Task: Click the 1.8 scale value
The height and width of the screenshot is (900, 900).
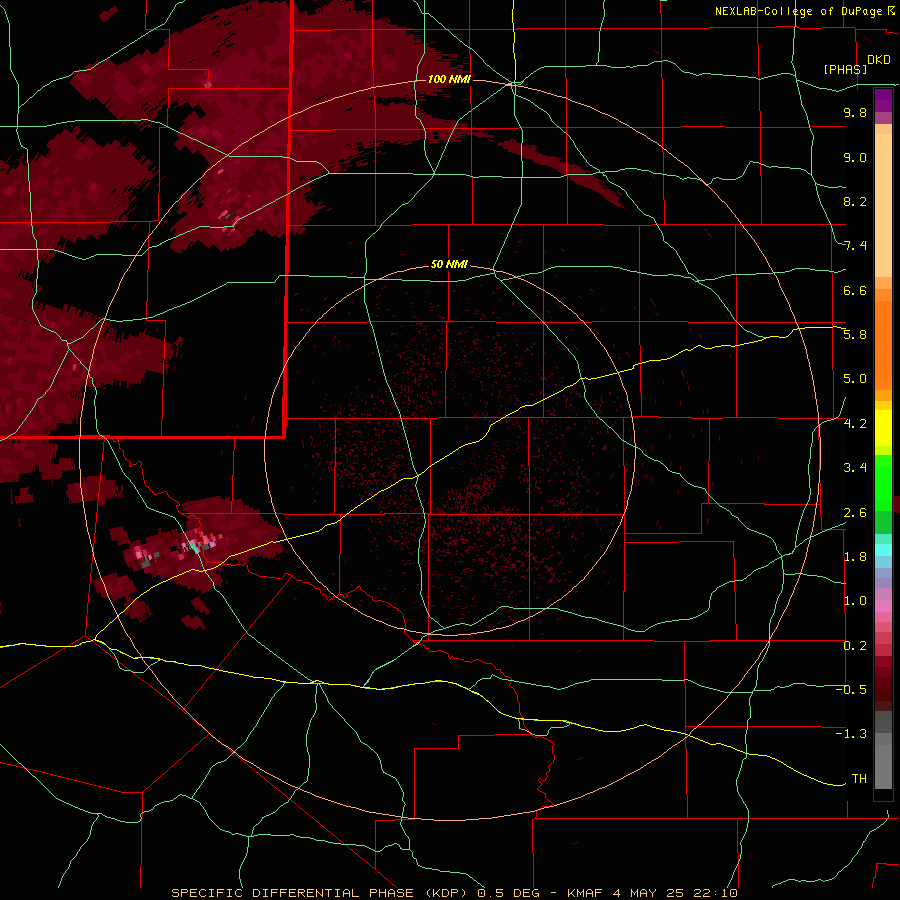Action: pyautogui.click(x=855, y=557)
